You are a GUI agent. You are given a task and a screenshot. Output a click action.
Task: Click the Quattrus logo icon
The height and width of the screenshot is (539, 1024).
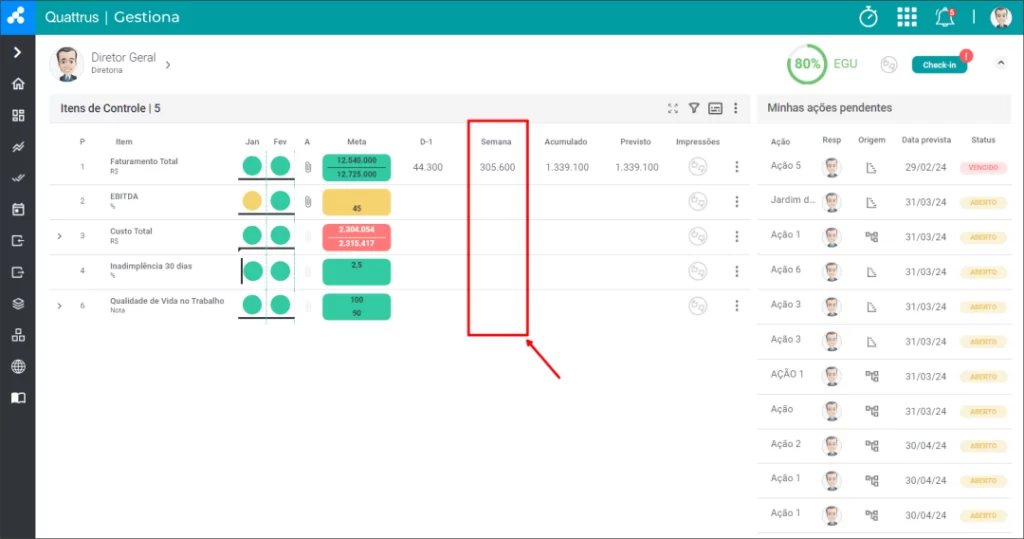click(x=17, y=16)
